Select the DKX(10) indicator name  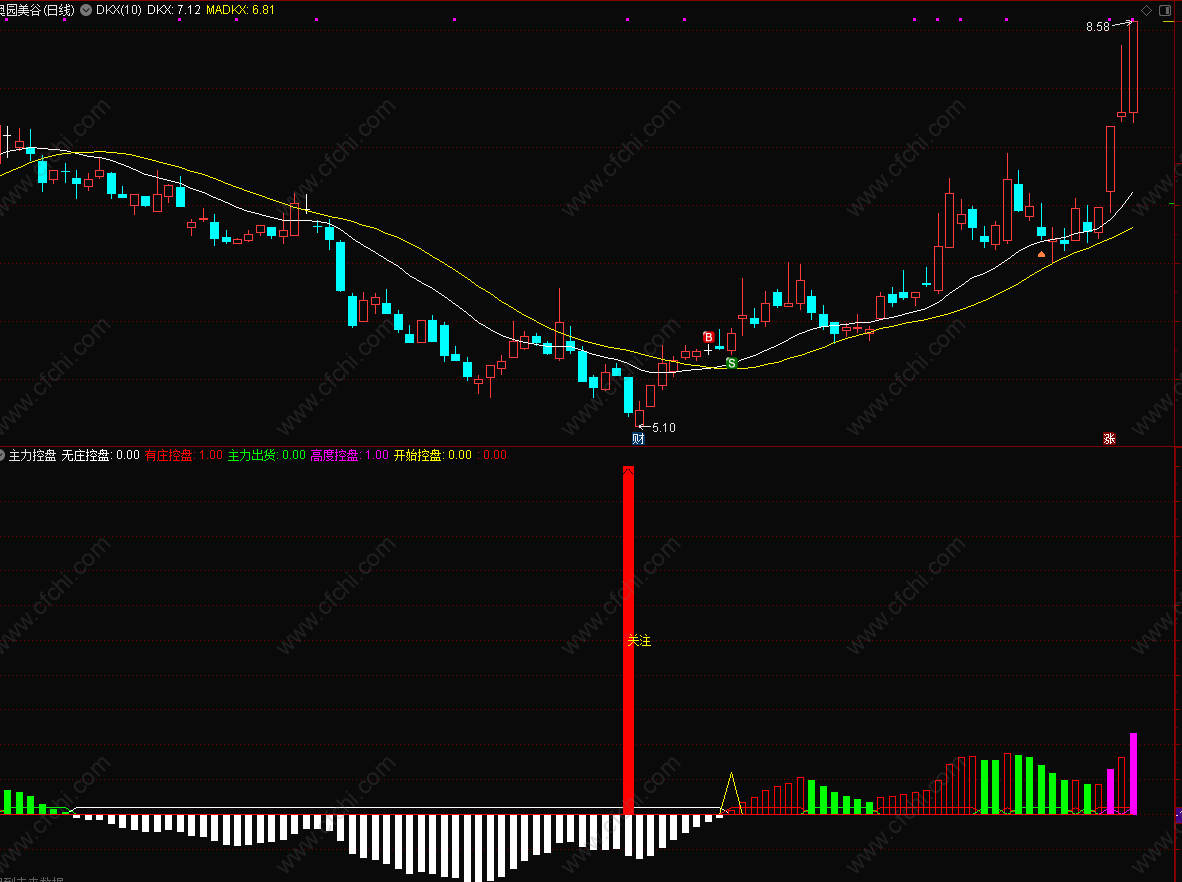click(118, 10)
